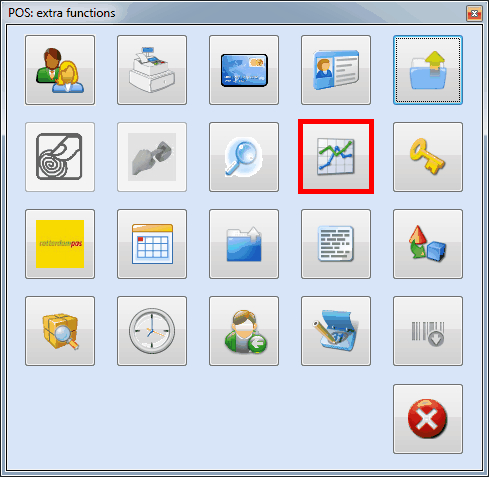
Task: Click the cash register icon
Action: (x=152, y=70)
